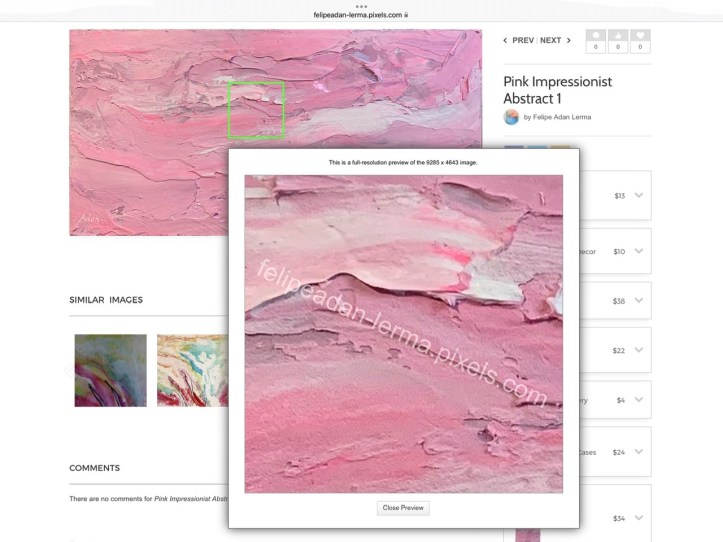
Task: Open the first similar image thumbnail
Action: 110,370
